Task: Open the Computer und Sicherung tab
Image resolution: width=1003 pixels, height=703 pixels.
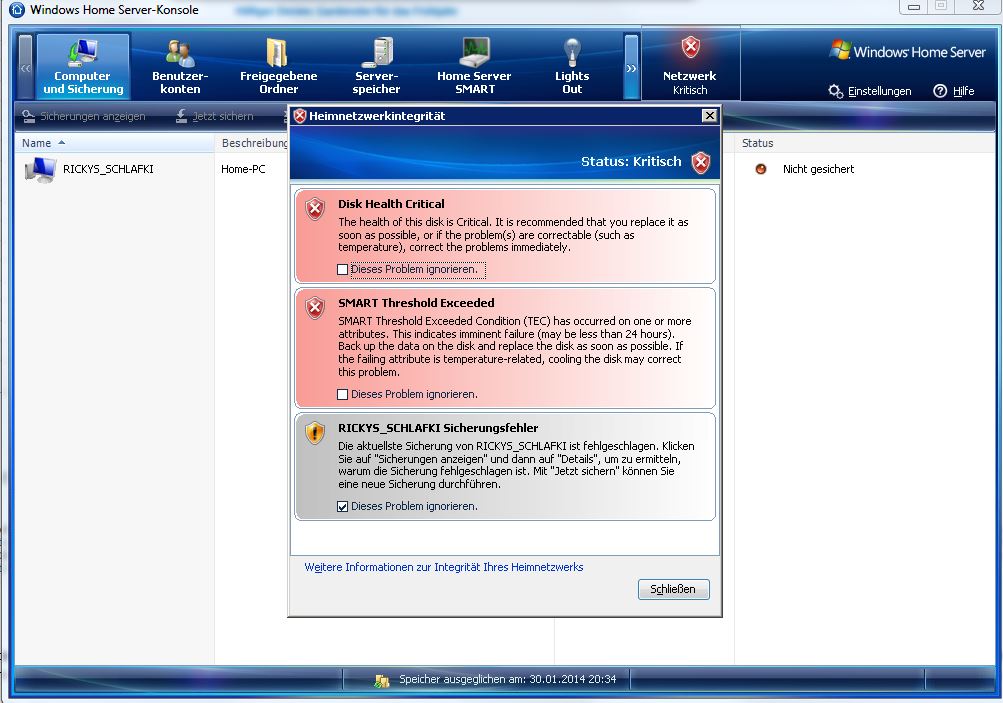Action: pyautogui.click(x=83, y=67)
